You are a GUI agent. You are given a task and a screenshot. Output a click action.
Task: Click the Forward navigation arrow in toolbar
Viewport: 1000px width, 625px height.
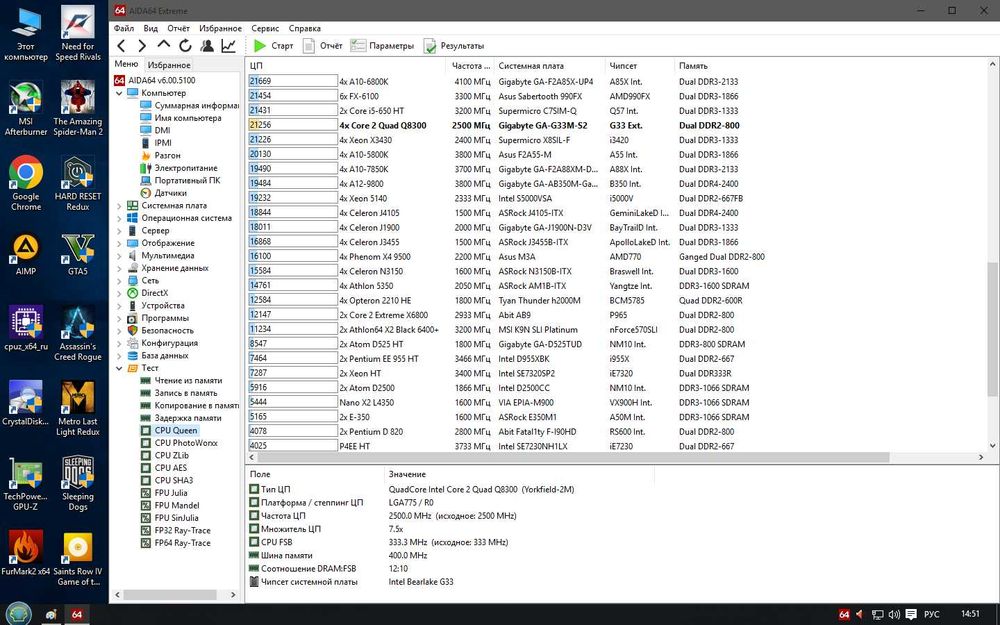(142, 45)
